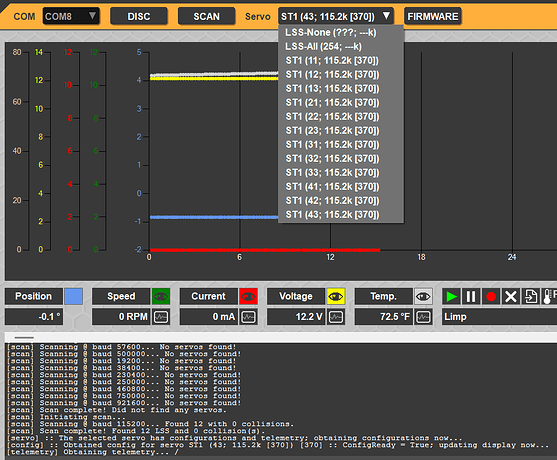The height and width of the screenshot is (460, 557).
Task: Export data with the file export icon
Action: pos(531,296)
